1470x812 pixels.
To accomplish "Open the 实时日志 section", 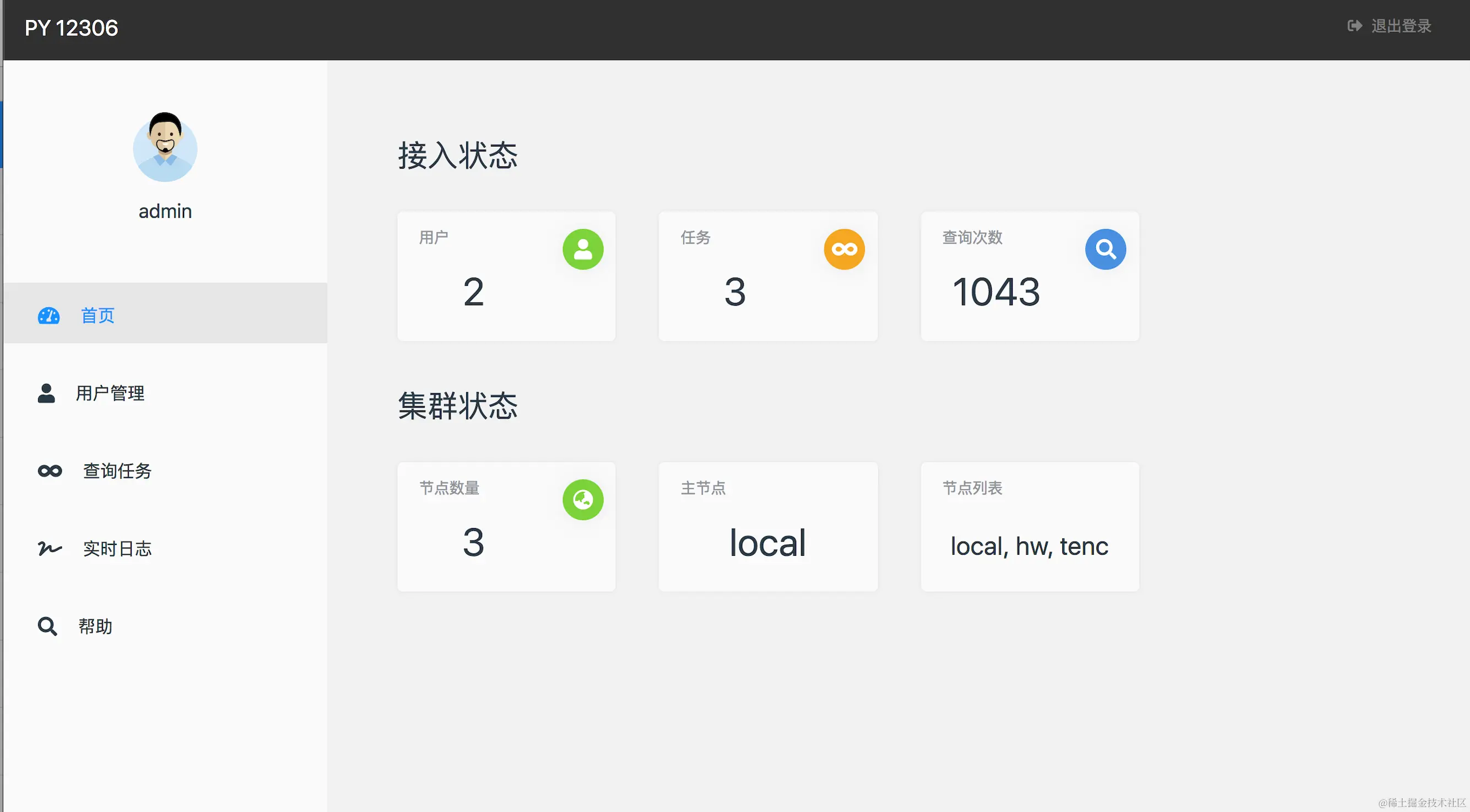I will pos(117,548).
